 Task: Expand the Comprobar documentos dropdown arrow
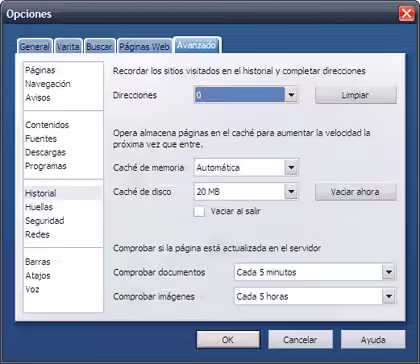coord(389,272)
